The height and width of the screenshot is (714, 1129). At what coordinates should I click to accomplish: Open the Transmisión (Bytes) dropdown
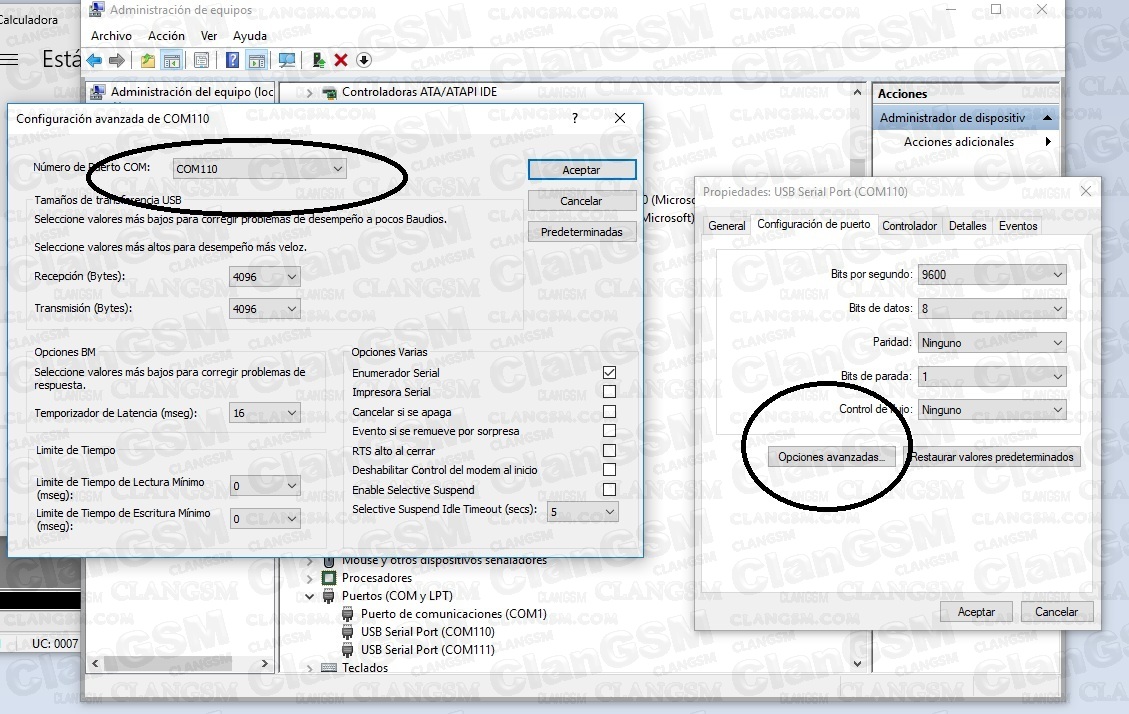(265, 309)
